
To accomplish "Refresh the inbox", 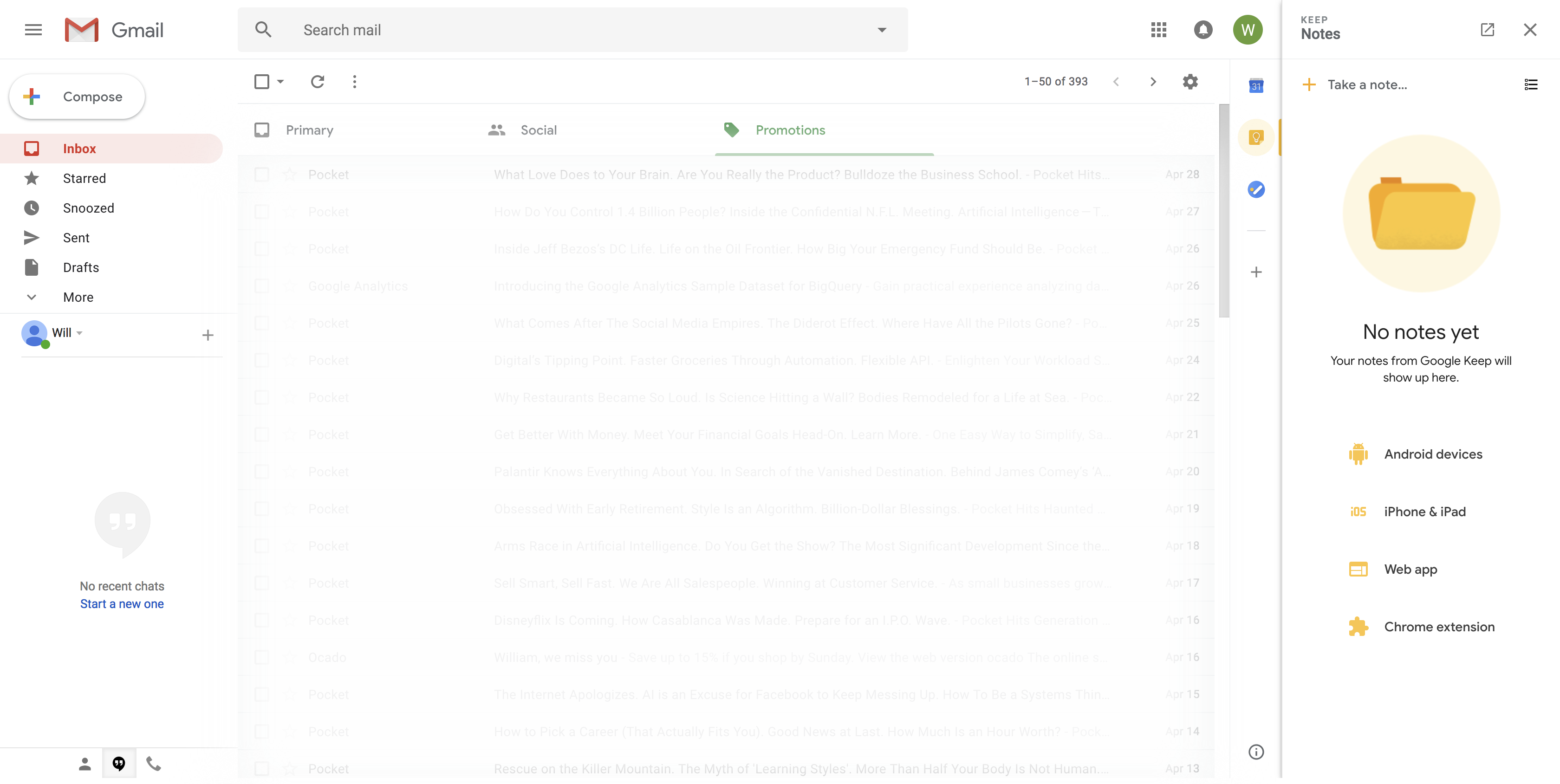I will pos(317,81).
